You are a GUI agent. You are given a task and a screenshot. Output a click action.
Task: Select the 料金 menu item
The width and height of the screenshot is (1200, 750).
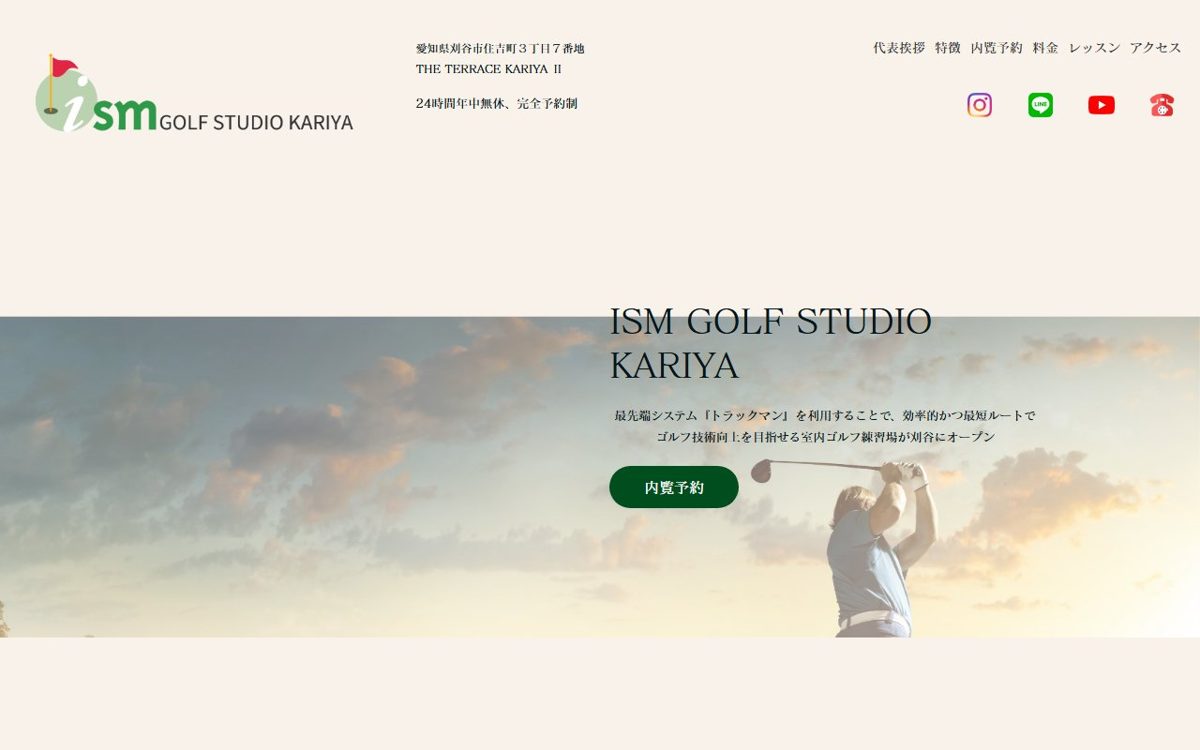1046,48
